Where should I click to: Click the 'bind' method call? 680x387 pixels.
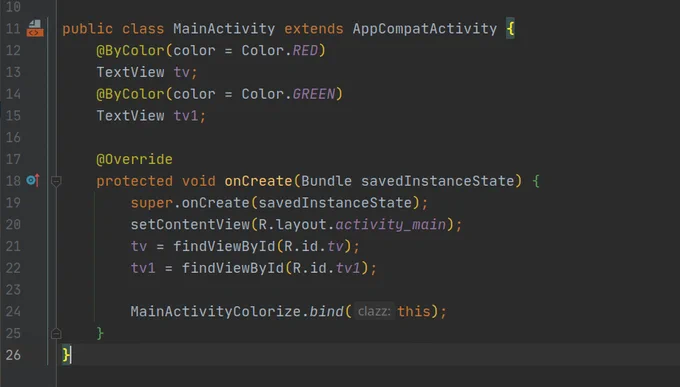point(327,312)
